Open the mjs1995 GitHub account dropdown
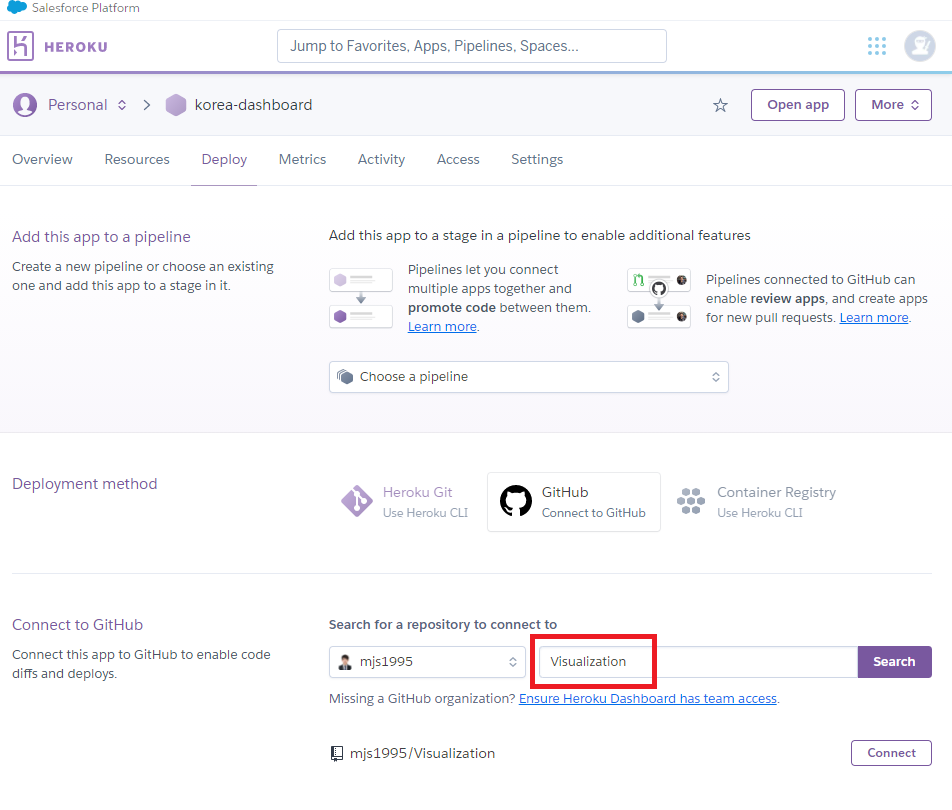This screenshot has width=952, height=810. (x=427, y=662)
